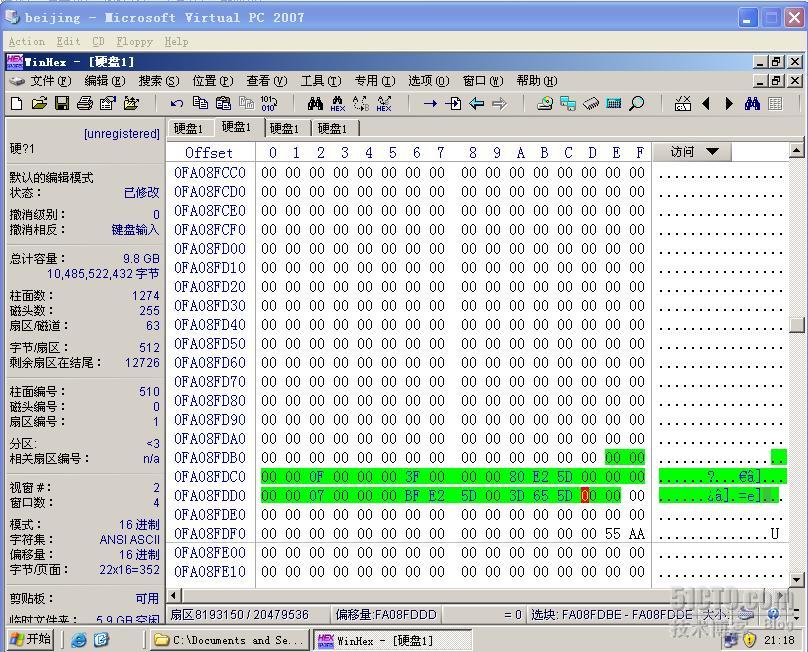The image size is (808, 652).
Task: Click the Open Disk toolbar icon
Action: pos(545,104)
